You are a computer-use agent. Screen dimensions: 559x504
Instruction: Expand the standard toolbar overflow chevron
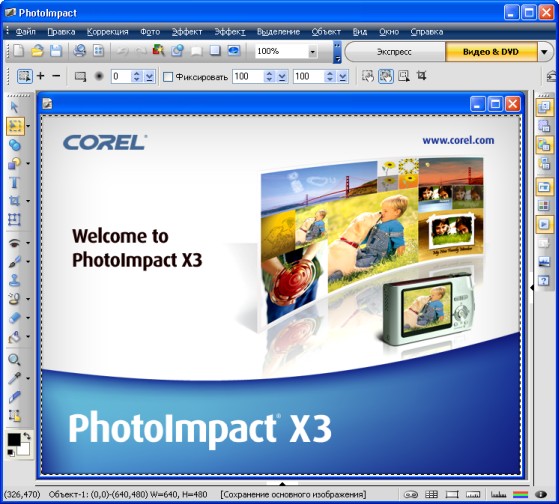337,52
